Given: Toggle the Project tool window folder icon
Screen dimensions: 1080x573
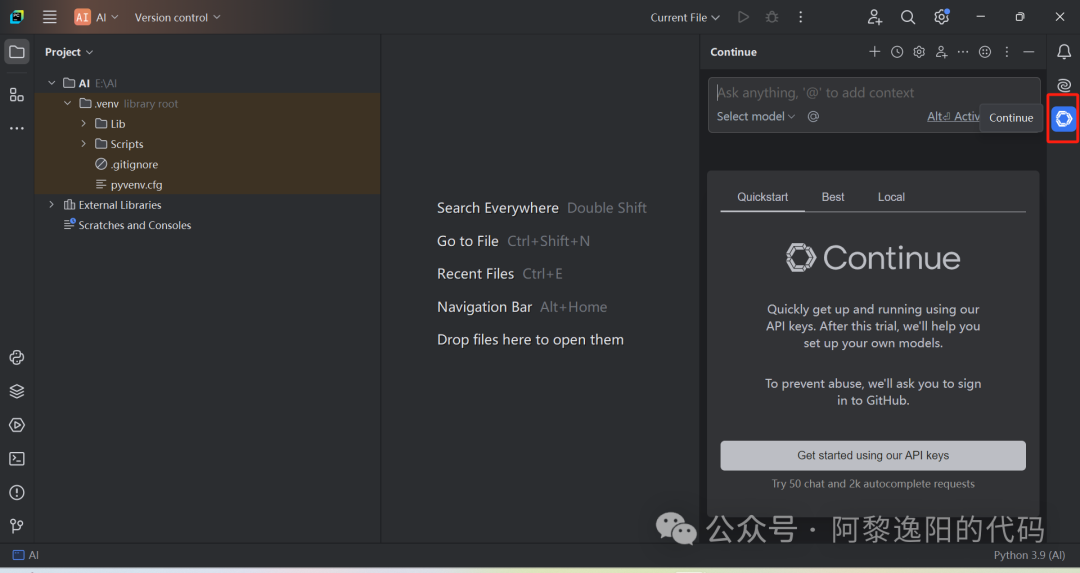Looking at the screenshot, I should point(17,52).
